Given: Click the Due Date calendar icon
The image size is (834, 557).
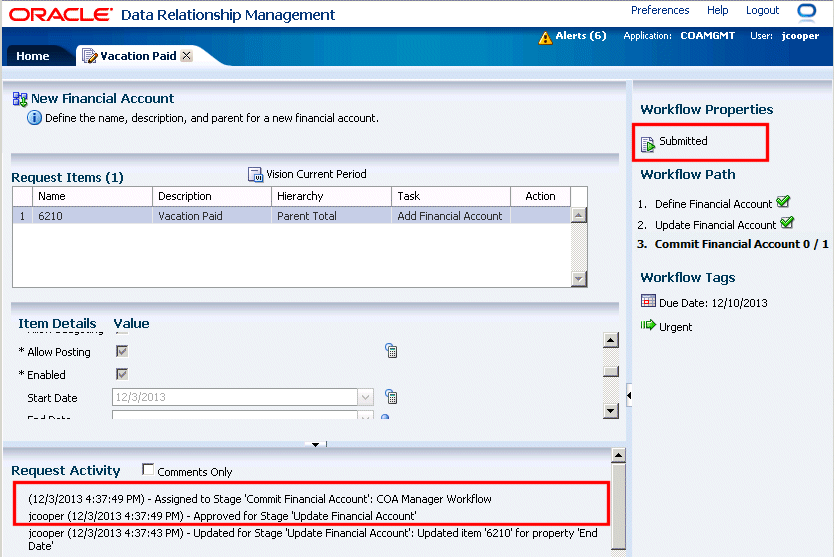Looking at the screenshot, I should point(648,301).
